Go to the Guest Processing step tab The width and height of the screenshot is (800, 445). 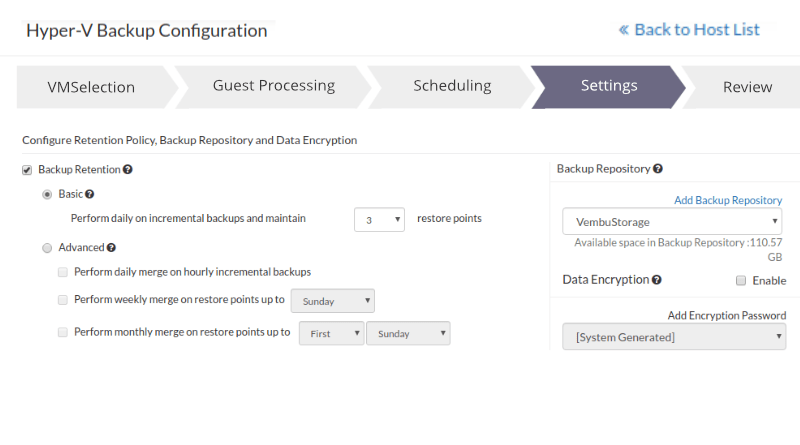click(x=273, y=86)
